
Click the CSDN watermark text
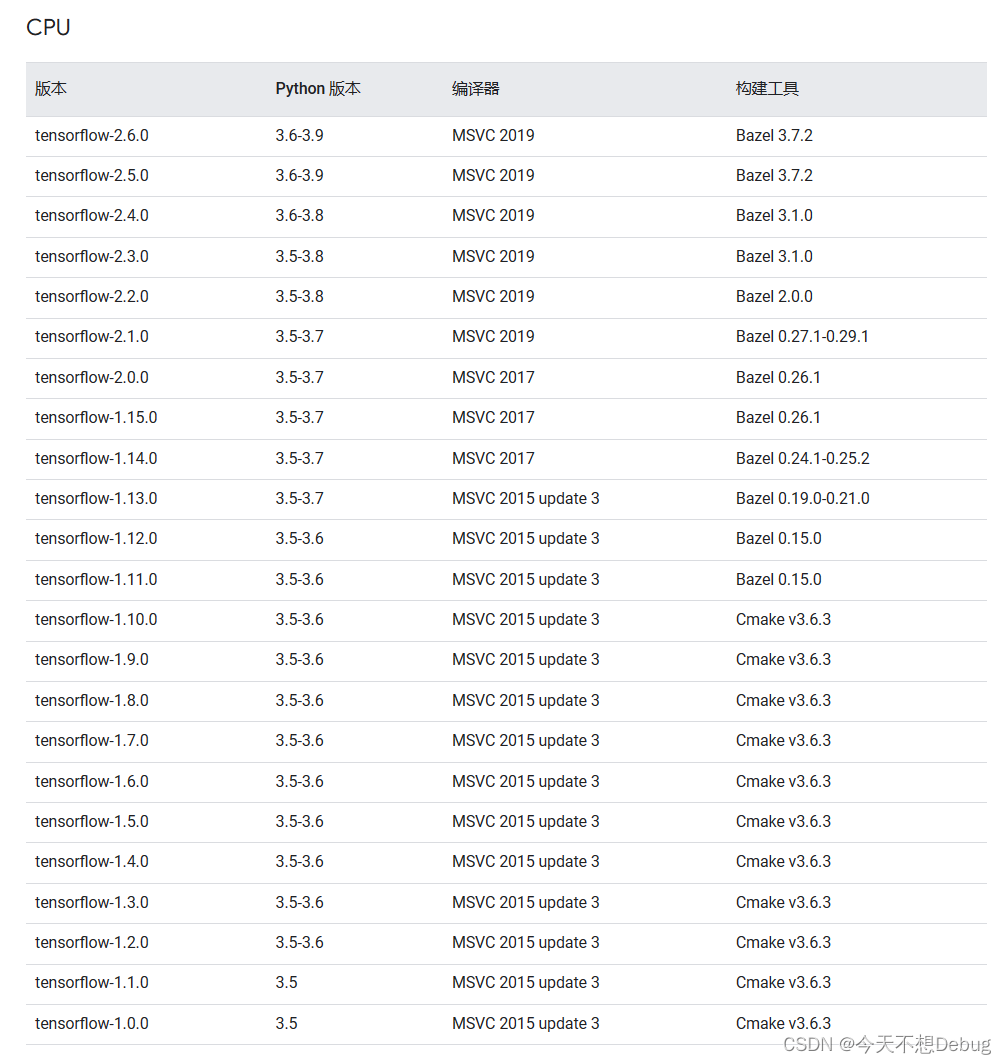[887, 1044]
